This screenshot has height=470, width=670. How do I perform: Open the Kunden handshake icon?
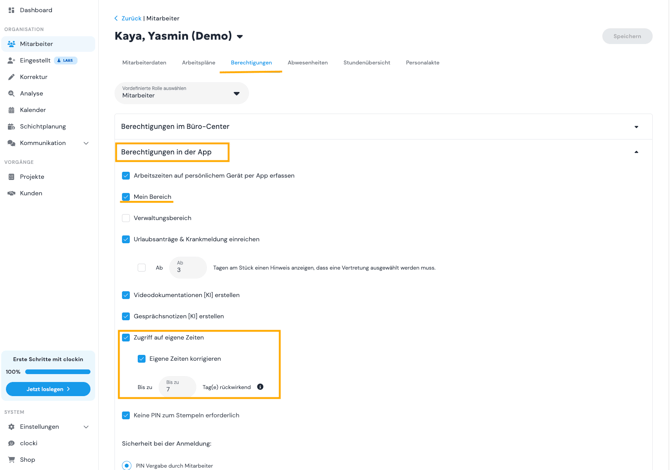click(x=12, y=193)
